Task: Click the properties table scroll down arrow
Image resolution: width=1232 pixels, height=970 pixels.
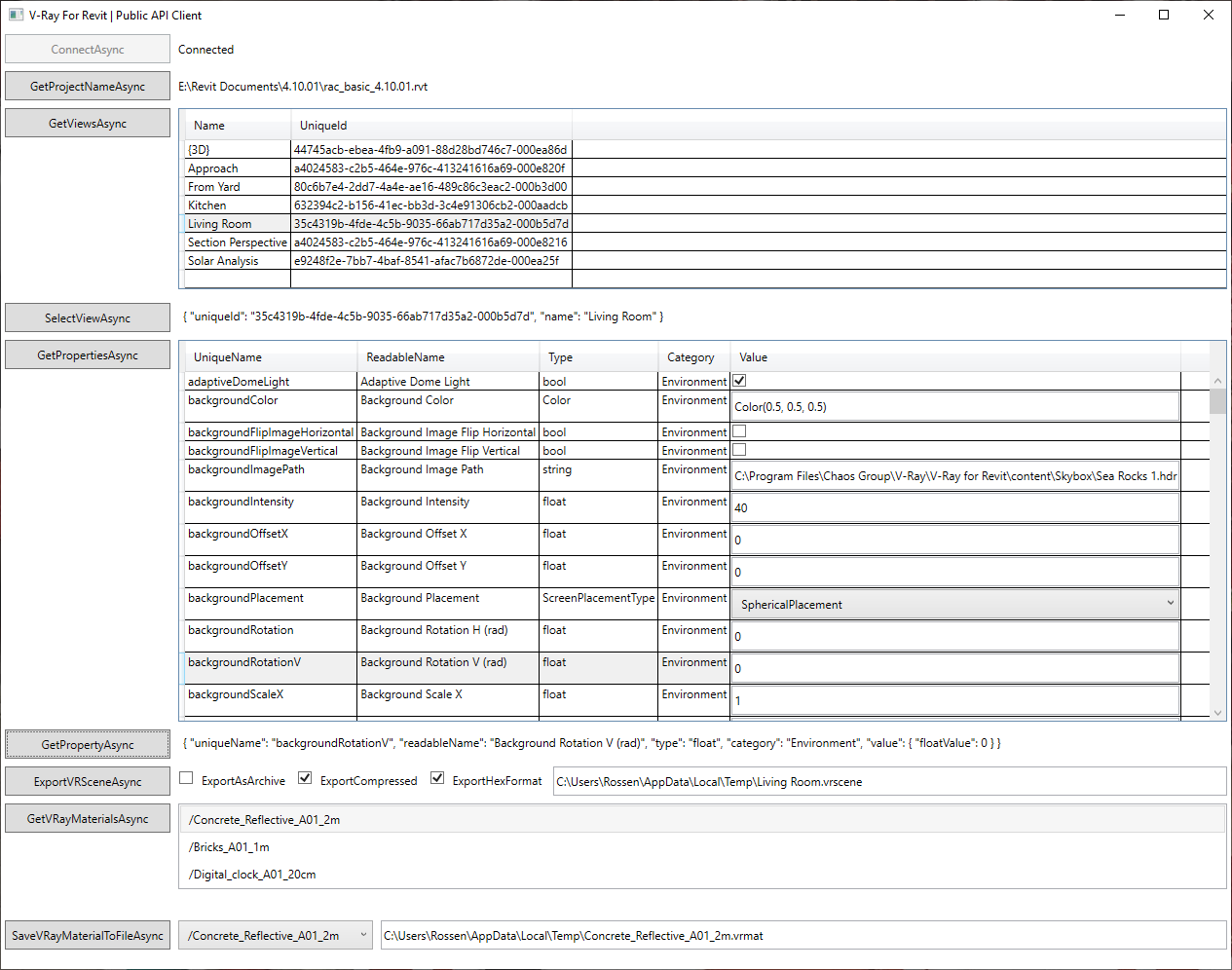Action: pos(1217,713)
